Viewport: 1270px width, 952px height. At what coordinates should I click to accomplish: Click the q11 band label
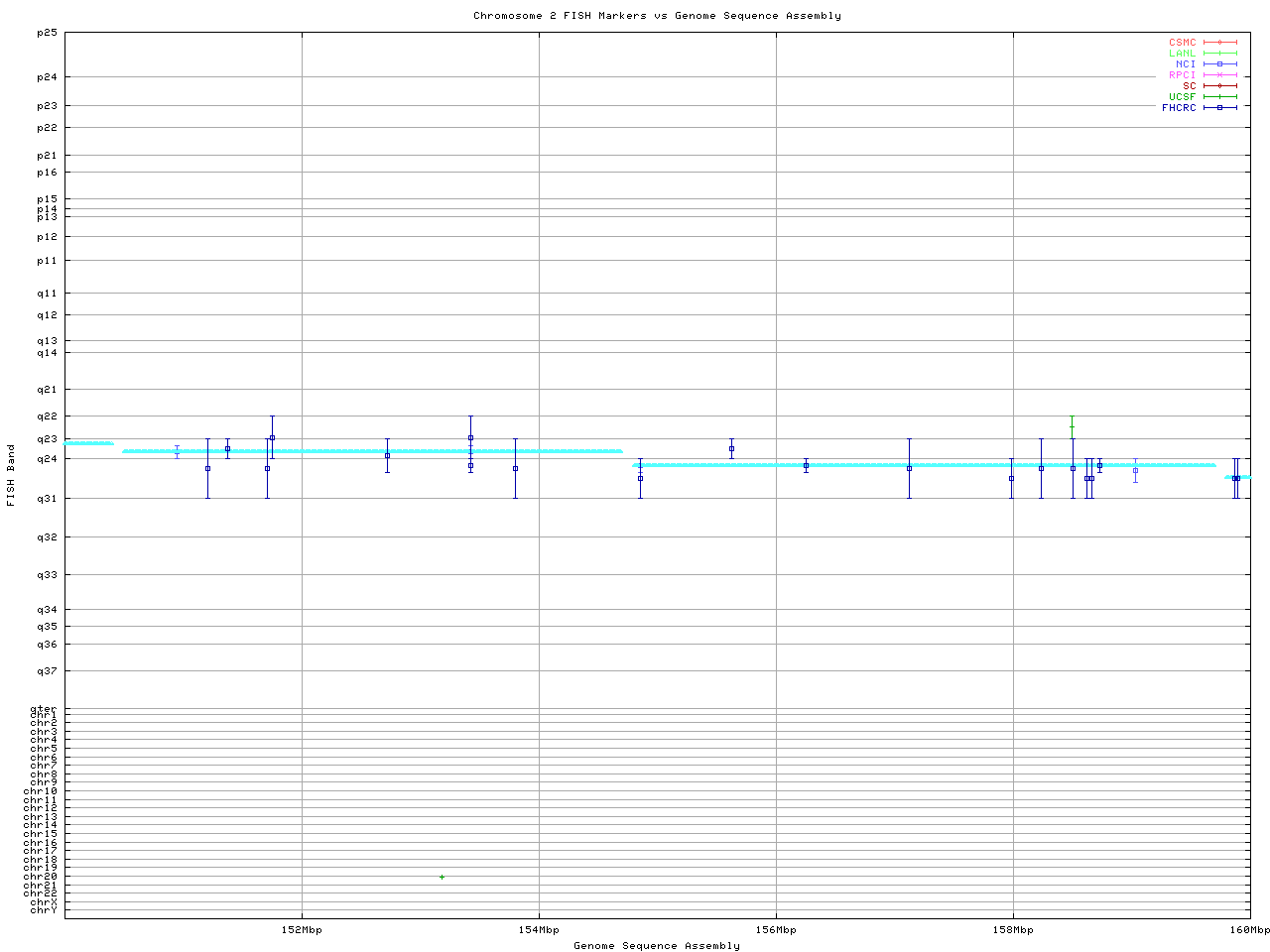click(x=47, y=294)
